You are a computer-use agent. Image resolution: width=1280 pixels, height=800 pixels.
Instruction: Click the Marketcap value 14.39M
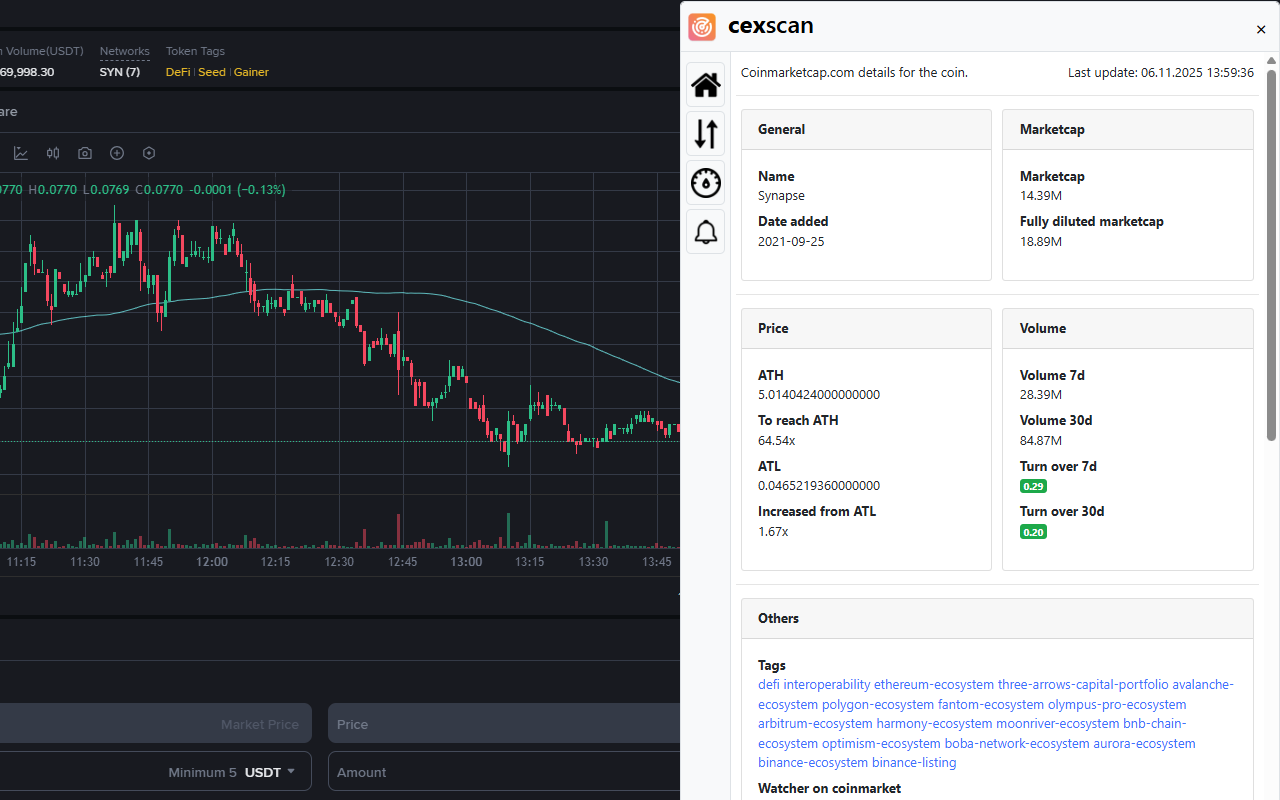tap(1041, 196)
